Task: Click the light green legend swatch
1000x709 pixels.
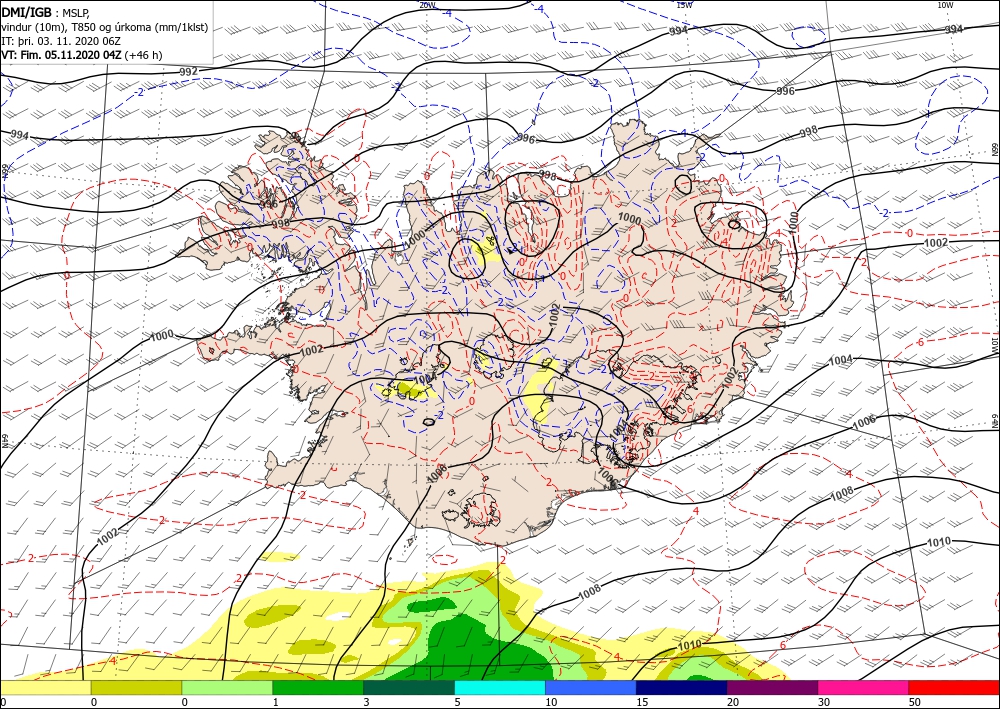Action: [x=227, y=687]
